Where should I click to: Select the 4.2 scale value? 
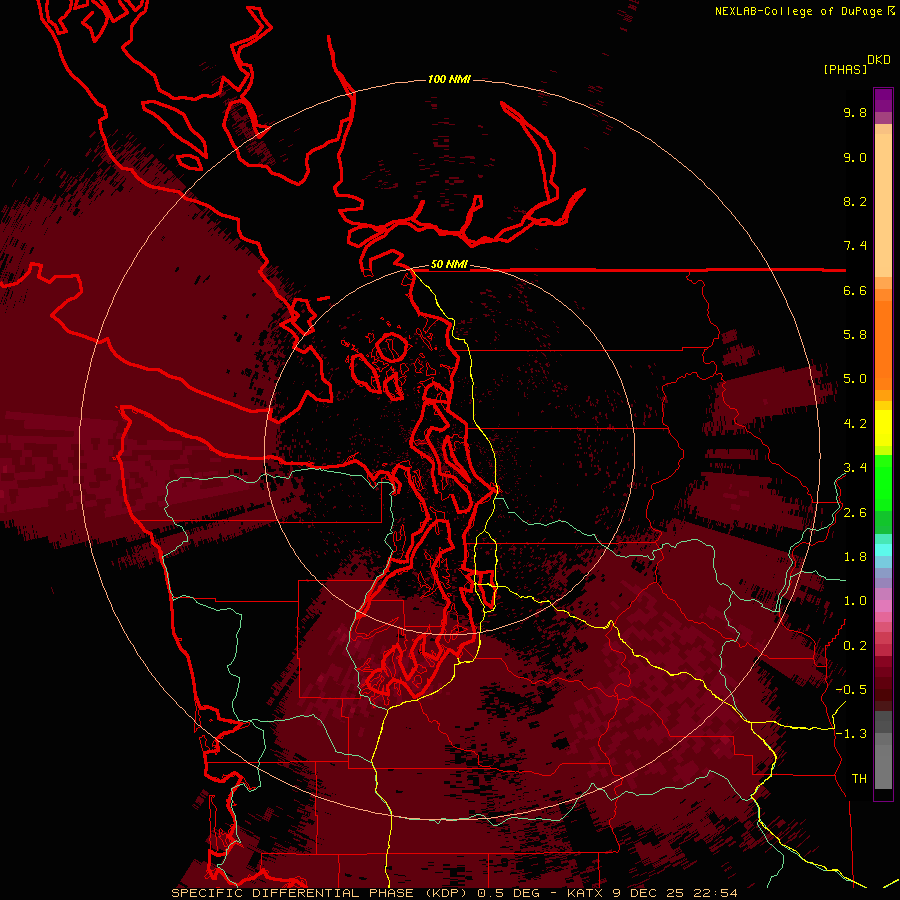coord(855,424)
